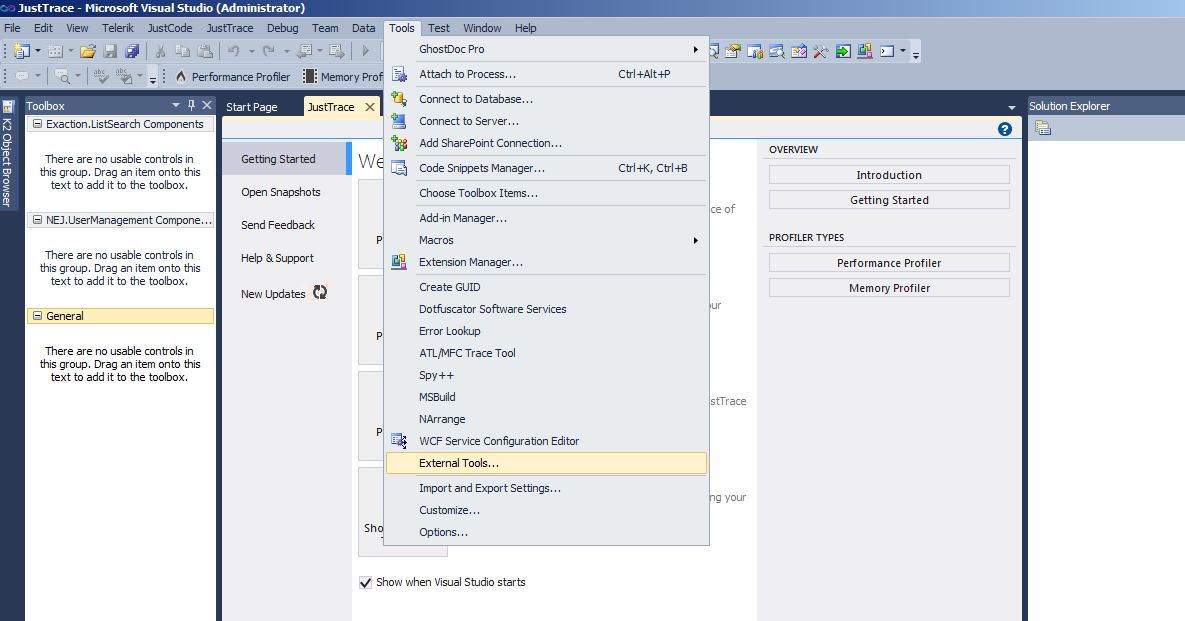
Task: Click the New Updates refresh icon
Action: click(x=319, y=293)
